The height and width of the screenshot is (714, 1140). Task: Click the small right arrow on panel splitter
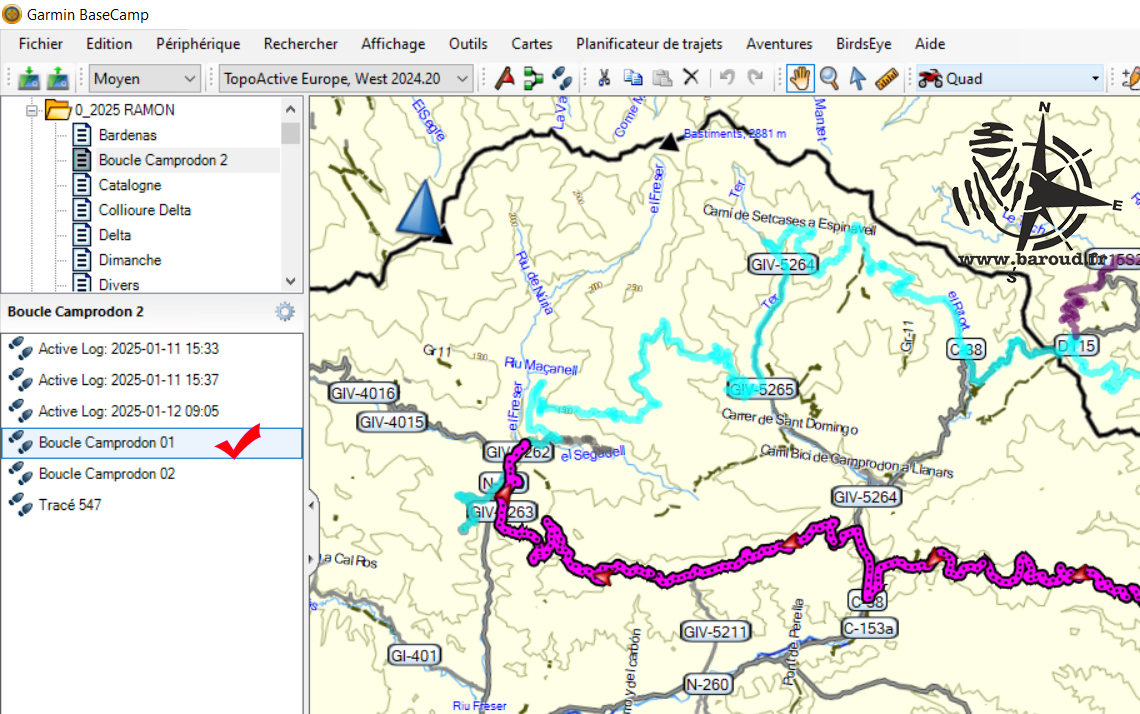[x=312, y=558]
